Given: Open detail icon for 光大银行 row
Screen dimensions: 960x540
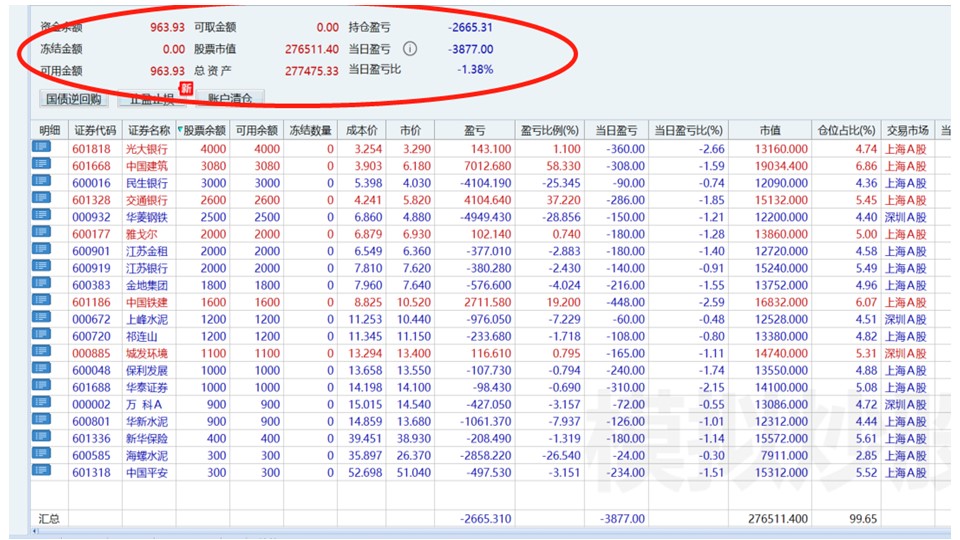Looking at the screenshot, I should tap(42, 147).
